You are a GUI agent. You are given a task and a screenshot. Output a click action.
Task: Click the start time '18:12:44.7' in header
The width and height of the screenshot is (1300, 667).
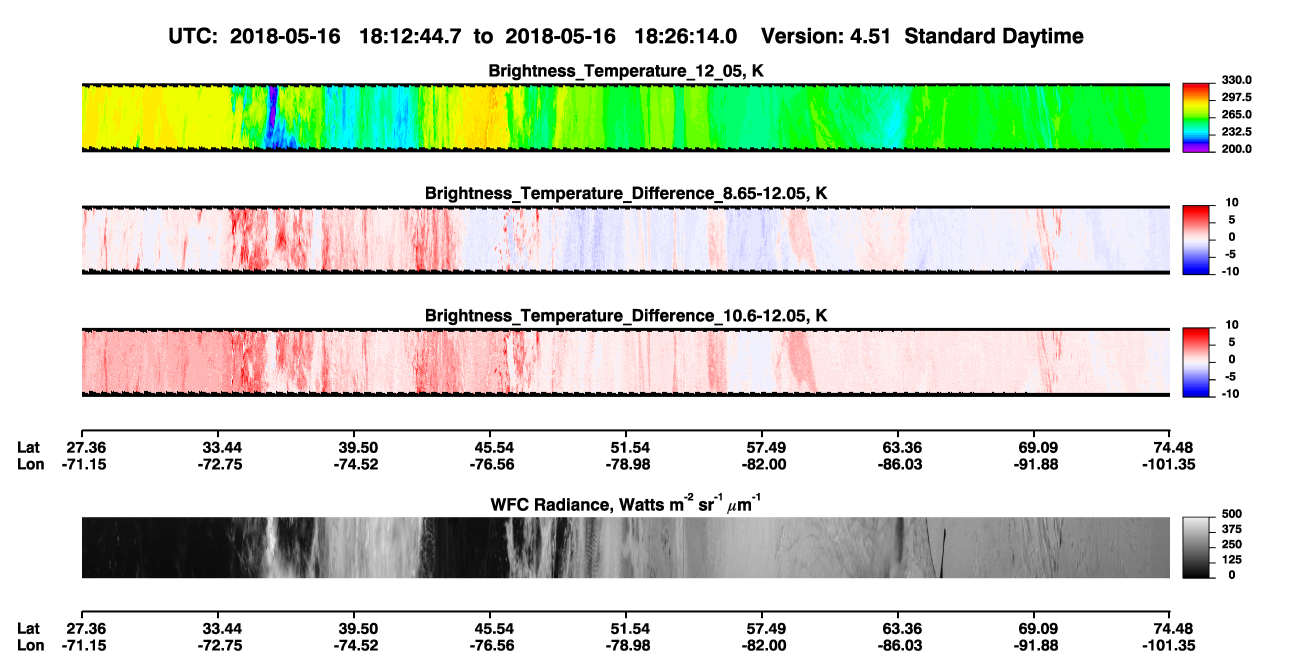click(413, 36)
